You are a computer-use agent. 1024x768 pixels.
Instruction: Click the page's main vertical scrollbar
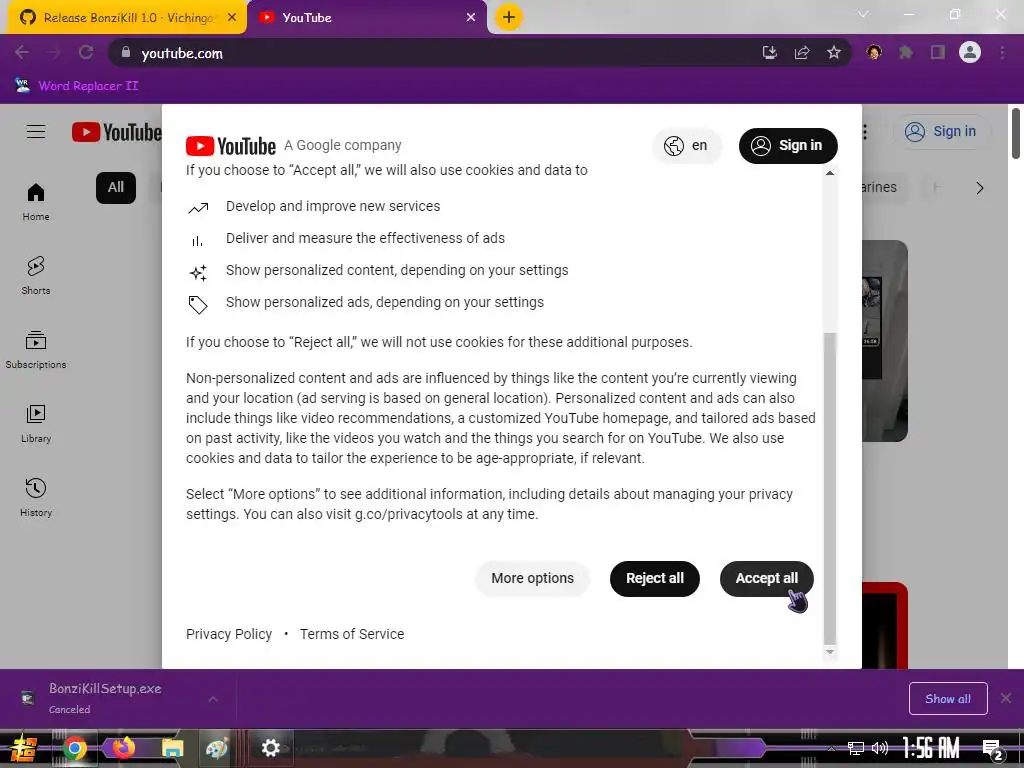tap(1016, 133)
